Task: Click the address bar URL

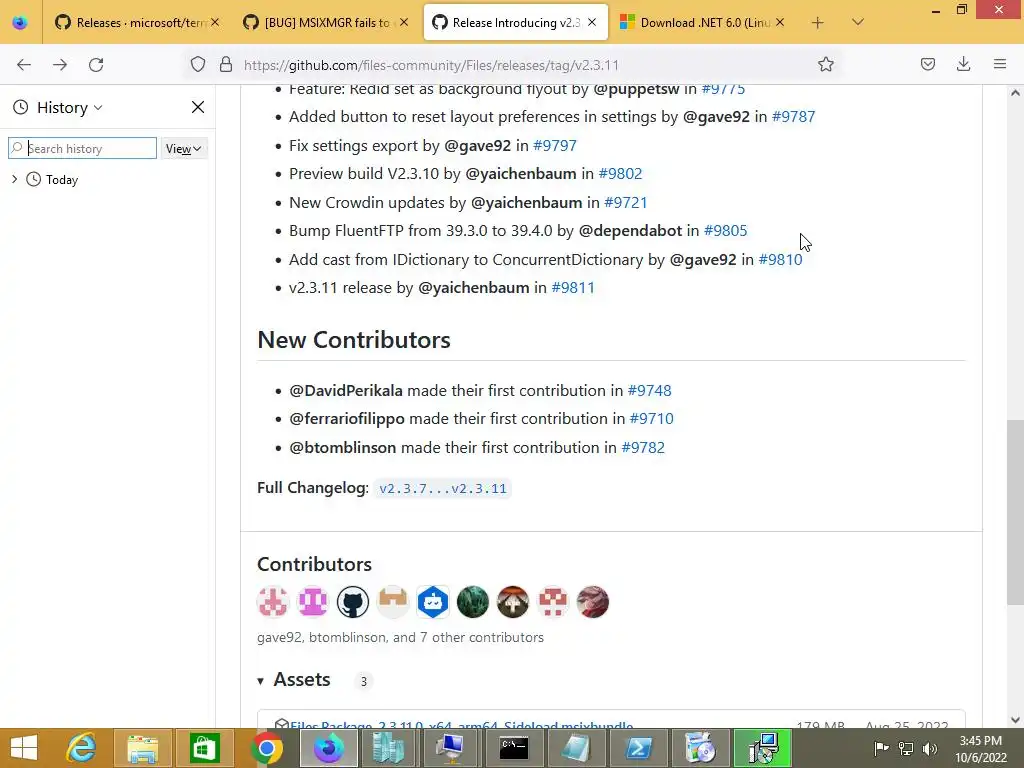Action: coord(431,65)
